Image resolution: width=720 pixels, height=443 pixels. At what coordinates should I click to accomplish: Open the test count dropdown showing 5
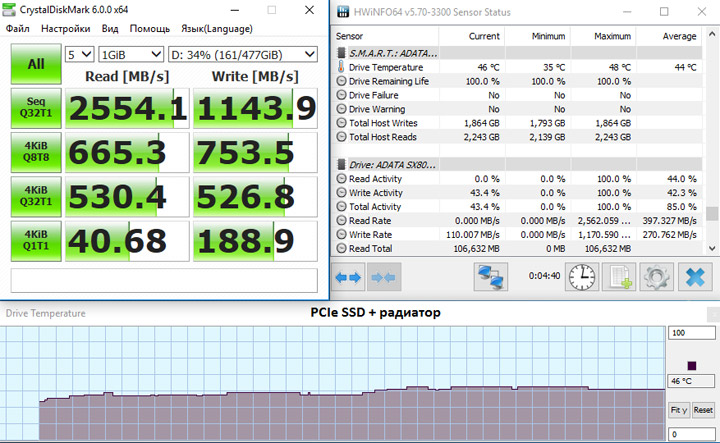pyautogui.click(x=79, y=55)
